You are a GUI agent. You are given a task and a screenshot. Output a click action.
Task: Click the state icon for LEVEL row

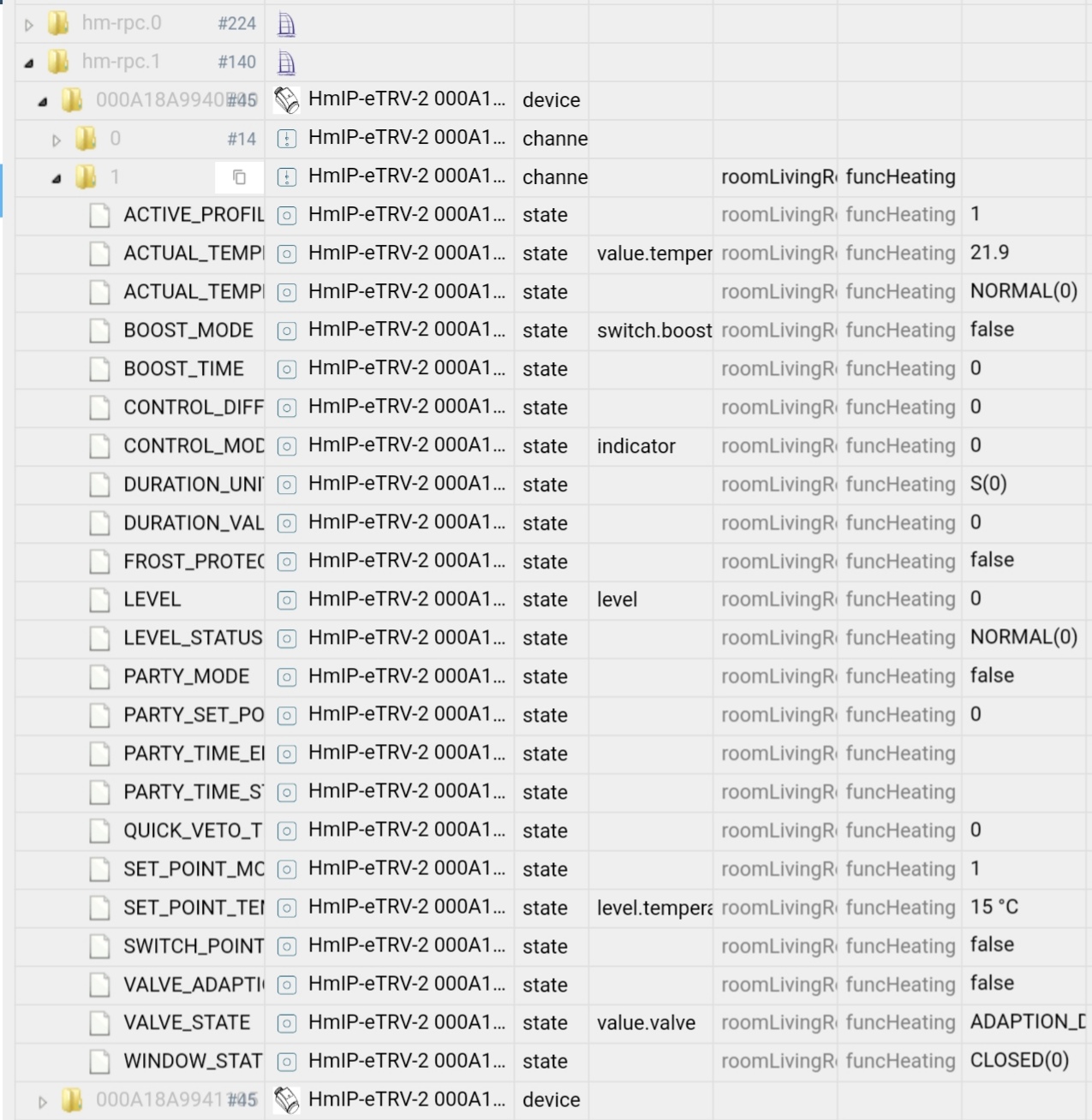tap(287, 600)
